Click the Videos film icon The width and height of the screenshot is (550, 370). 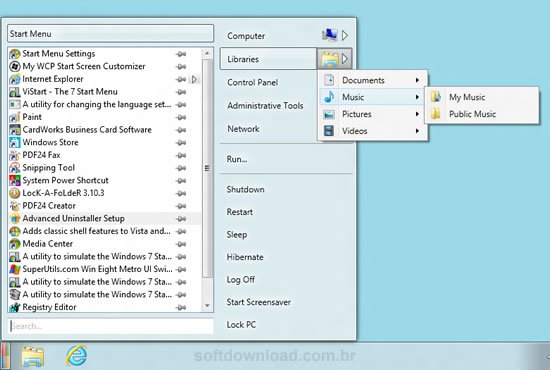point(329,131)
